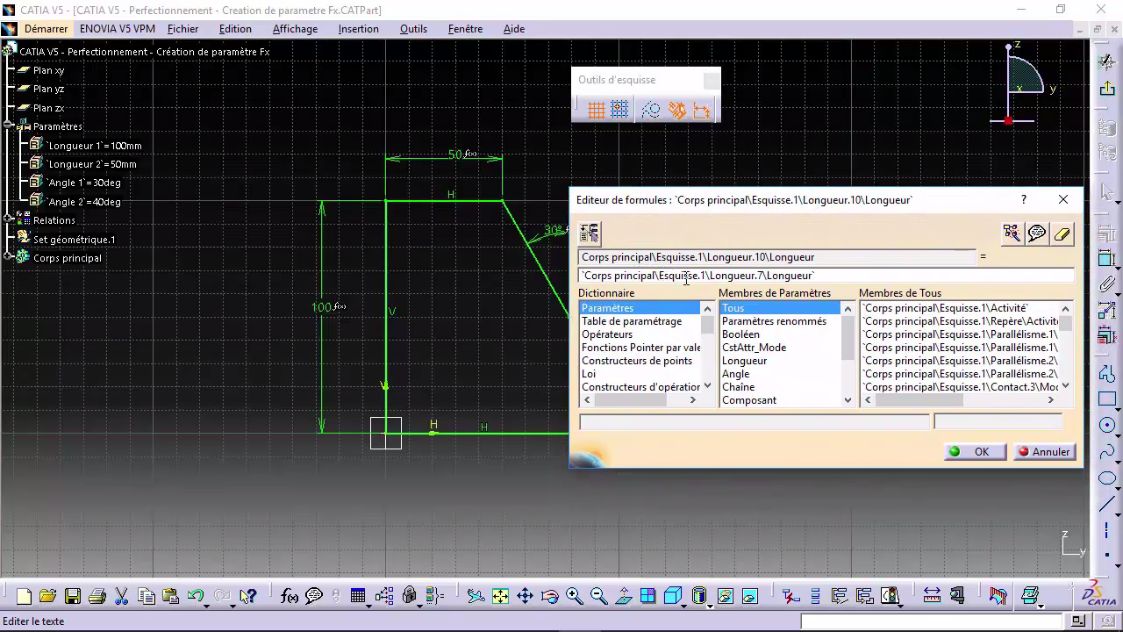This screenshot has width=1123, height=632.
Task: Toggle Dimensional Constraints in sketch tools
Action: (x=702, y=110)
